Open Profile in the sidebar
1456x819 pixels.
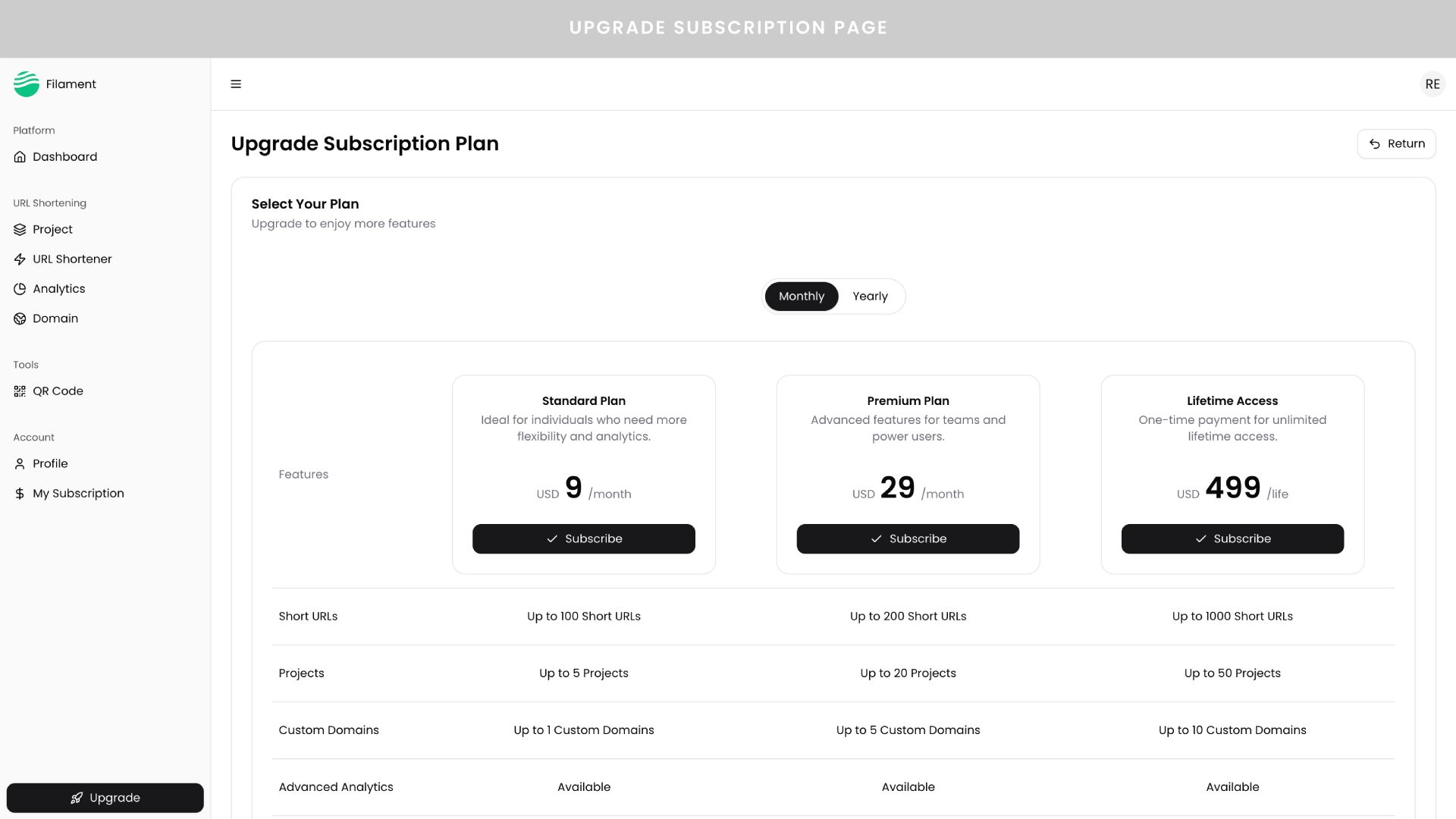[50, 463]
